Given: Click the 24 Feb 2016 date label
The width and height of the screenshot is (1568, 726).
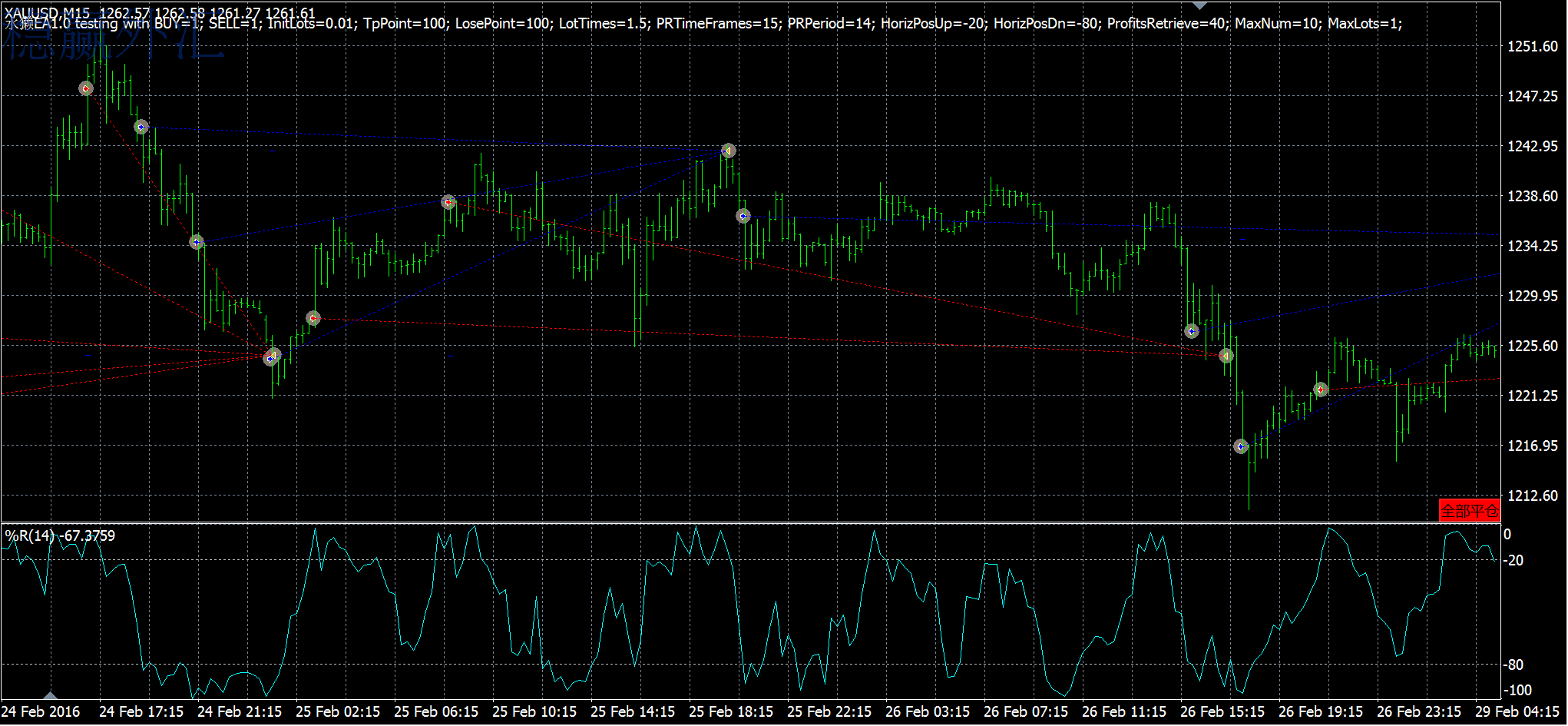Looking at the screenshot, I should pos(41,711).
